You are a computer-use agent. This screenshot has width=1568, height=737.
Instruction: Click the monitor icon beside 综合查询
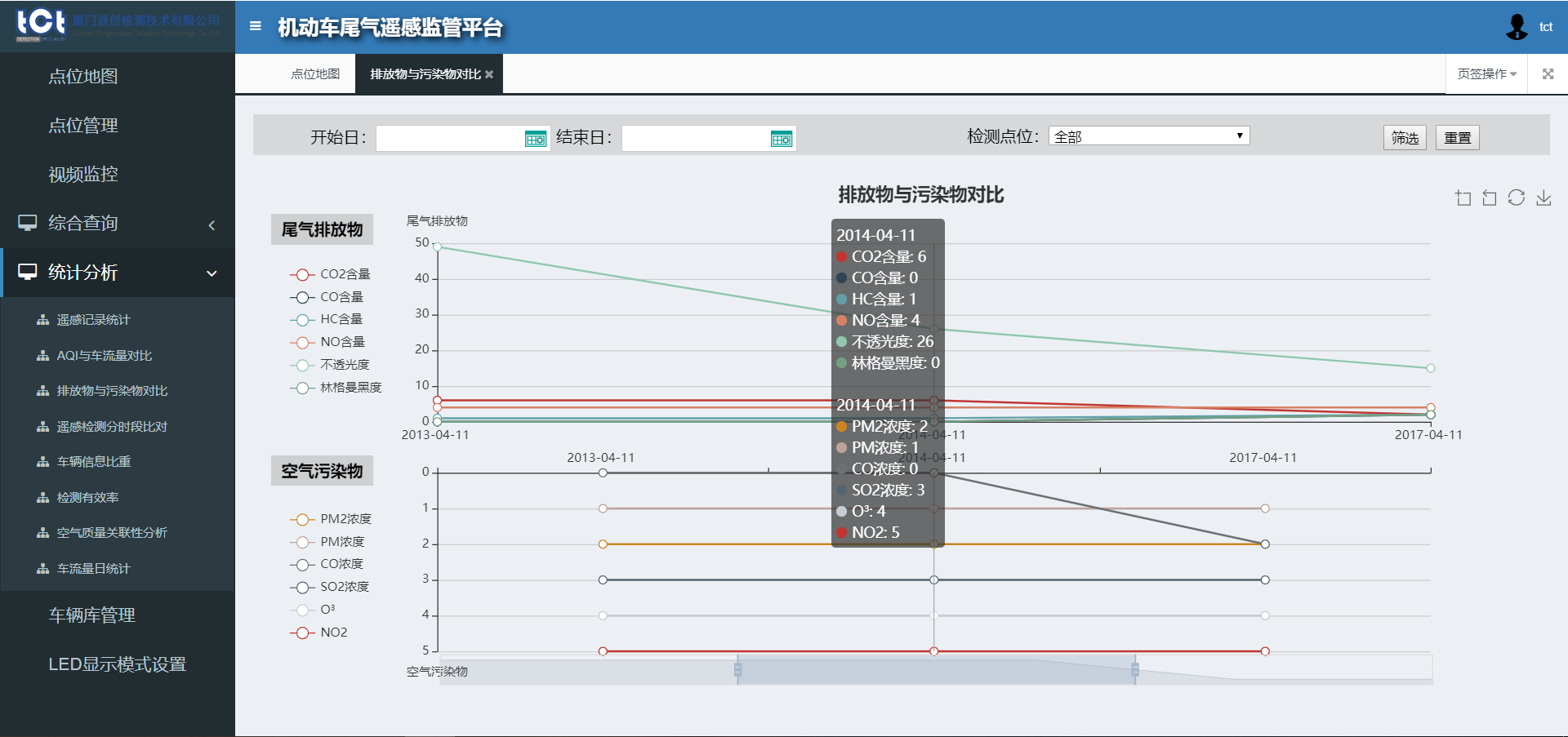[28, 222]
